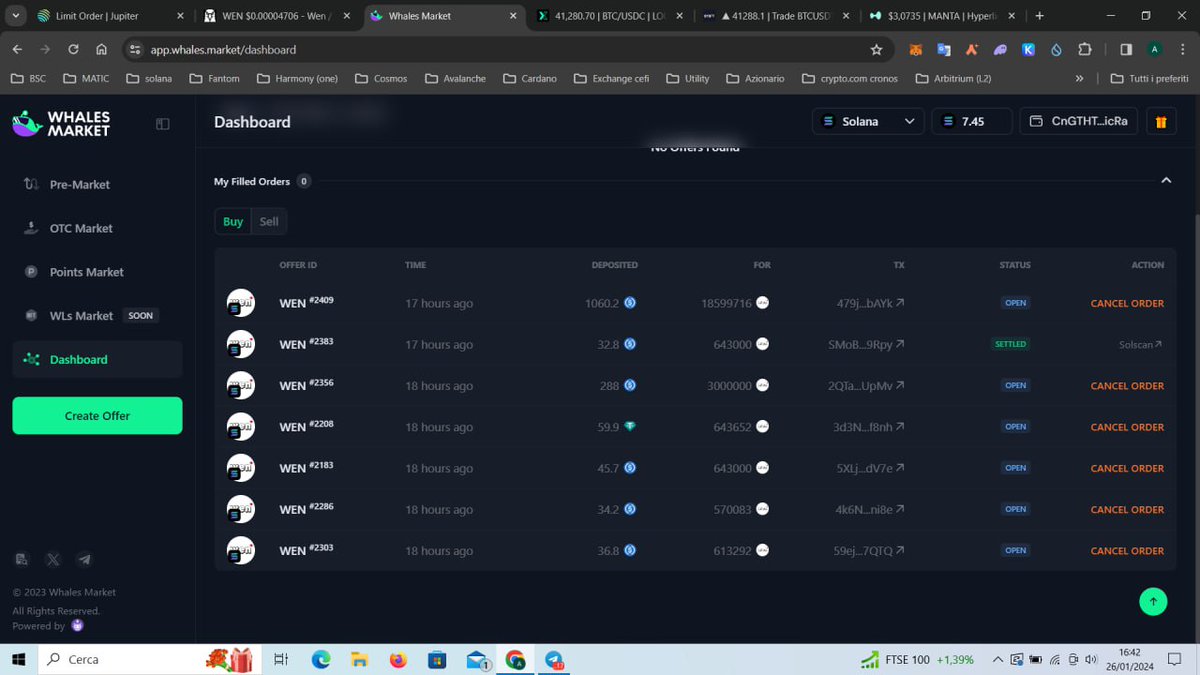The width and height of the screenshot is (1200, 675).
Task: Cancel order for WEN #2208
Action: tap(1127, 427)
